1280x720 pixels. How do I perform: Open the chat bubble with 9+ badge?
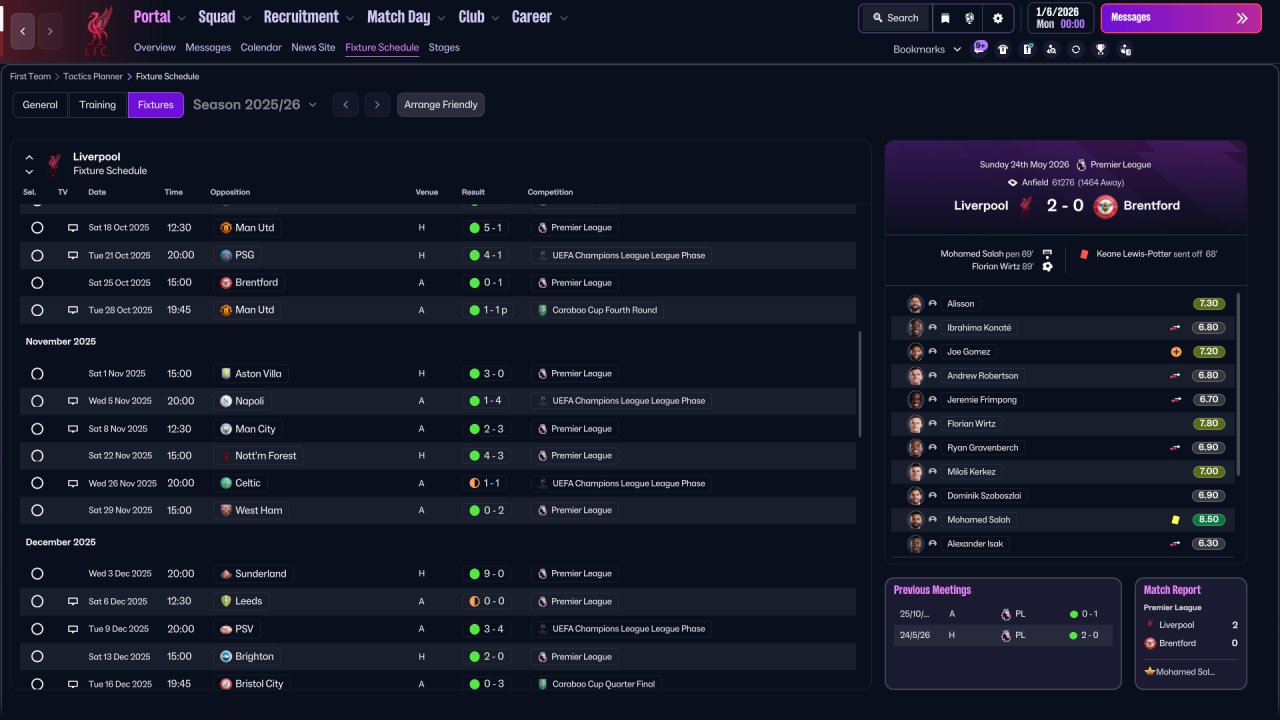tap(980, 48)
